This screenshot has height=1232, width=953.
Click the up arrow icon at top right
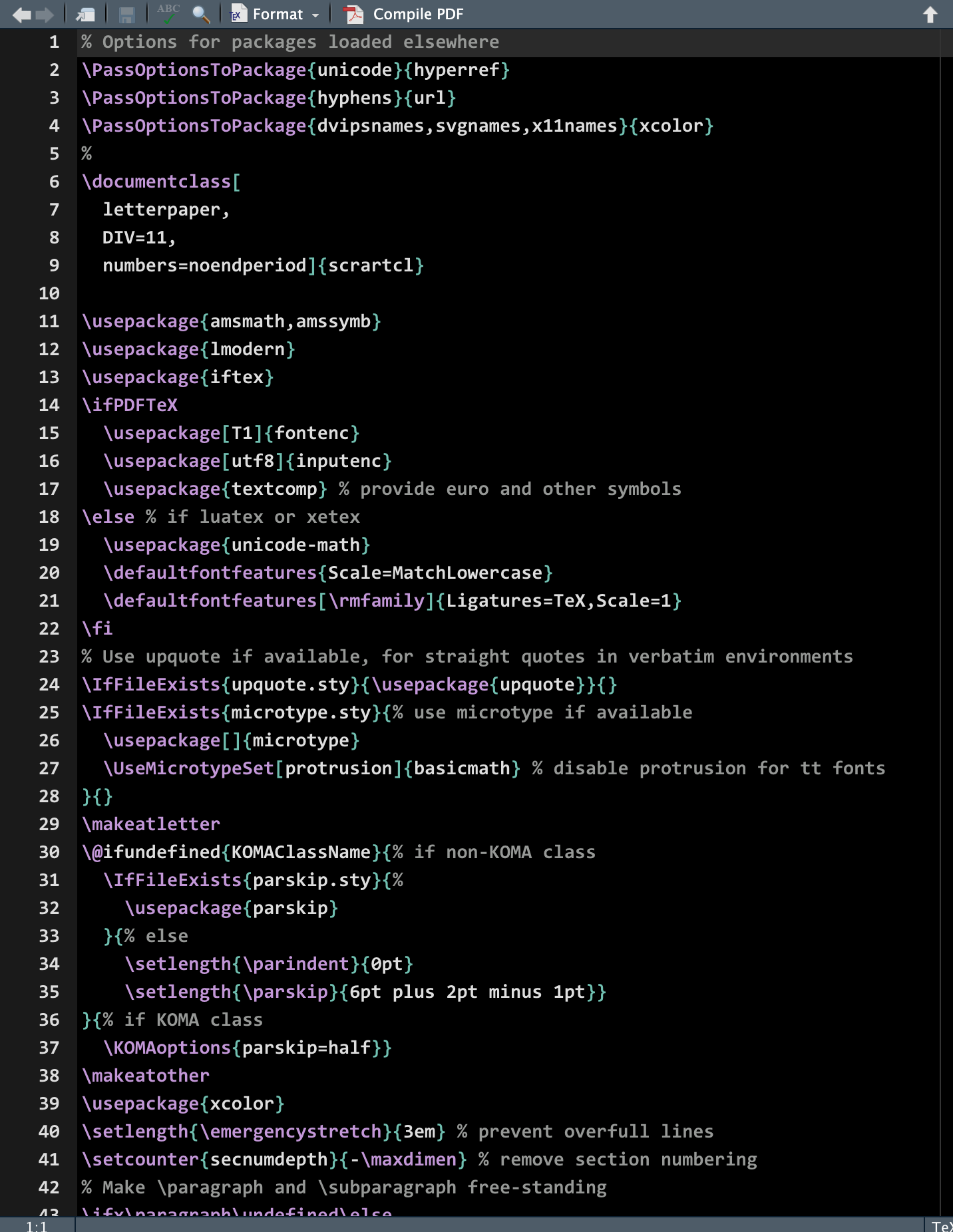930,15
